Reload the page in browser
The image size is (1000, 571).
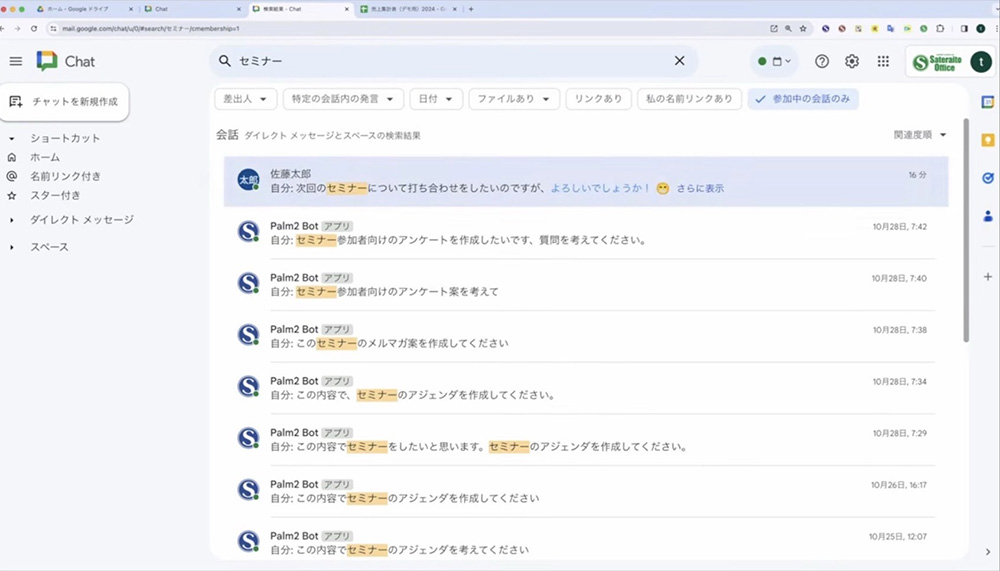tap(34, 29)
